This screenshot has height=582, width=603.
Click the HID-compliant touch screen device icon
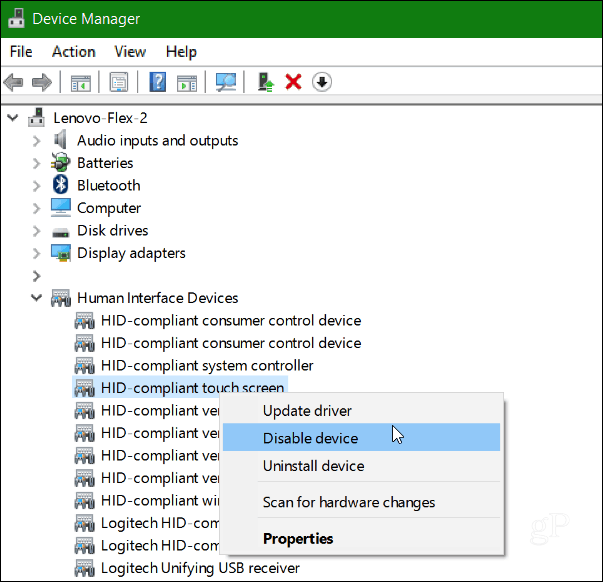click(x=85, y=388)
